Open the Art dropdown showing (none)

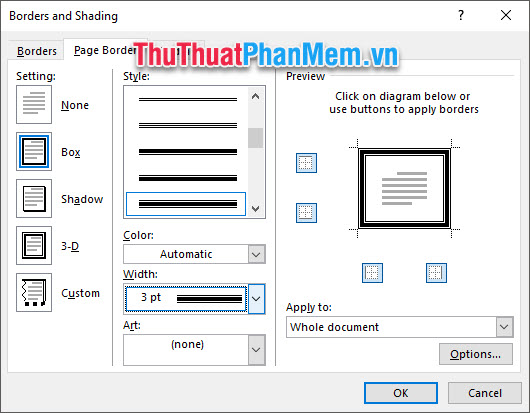(x=194, y=350)
